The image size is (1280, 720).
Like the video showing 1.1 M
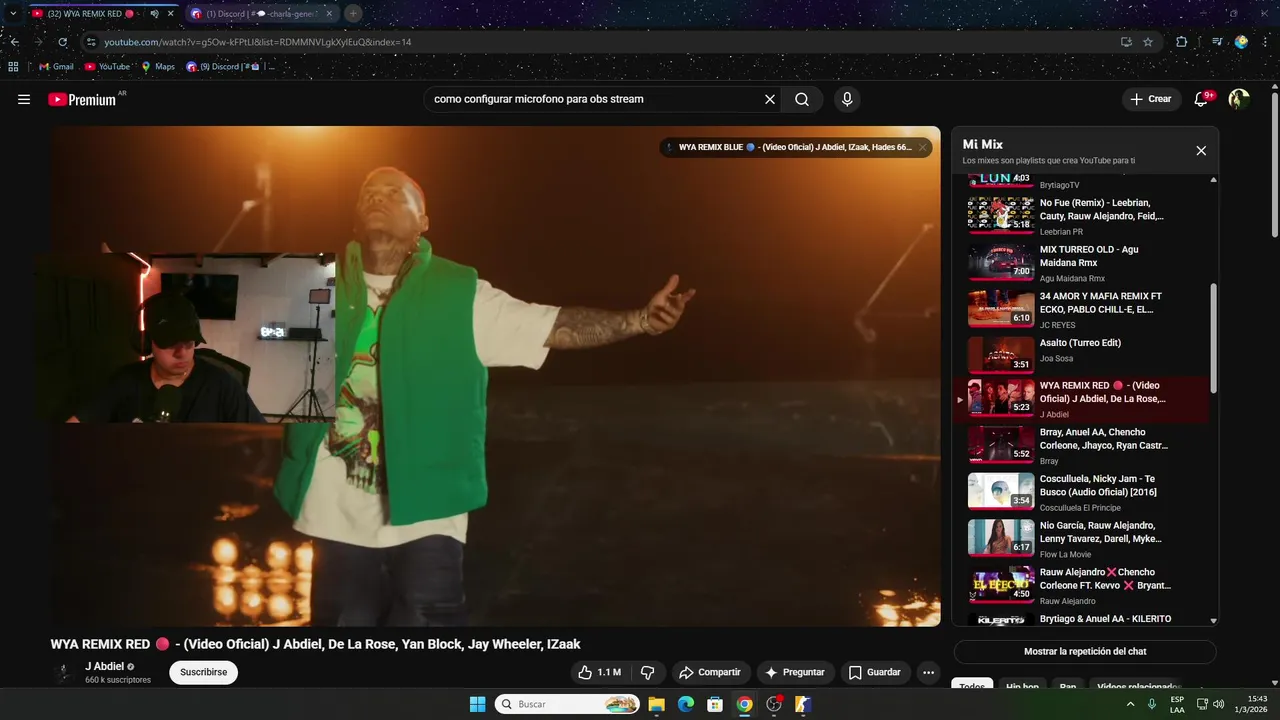599,672
